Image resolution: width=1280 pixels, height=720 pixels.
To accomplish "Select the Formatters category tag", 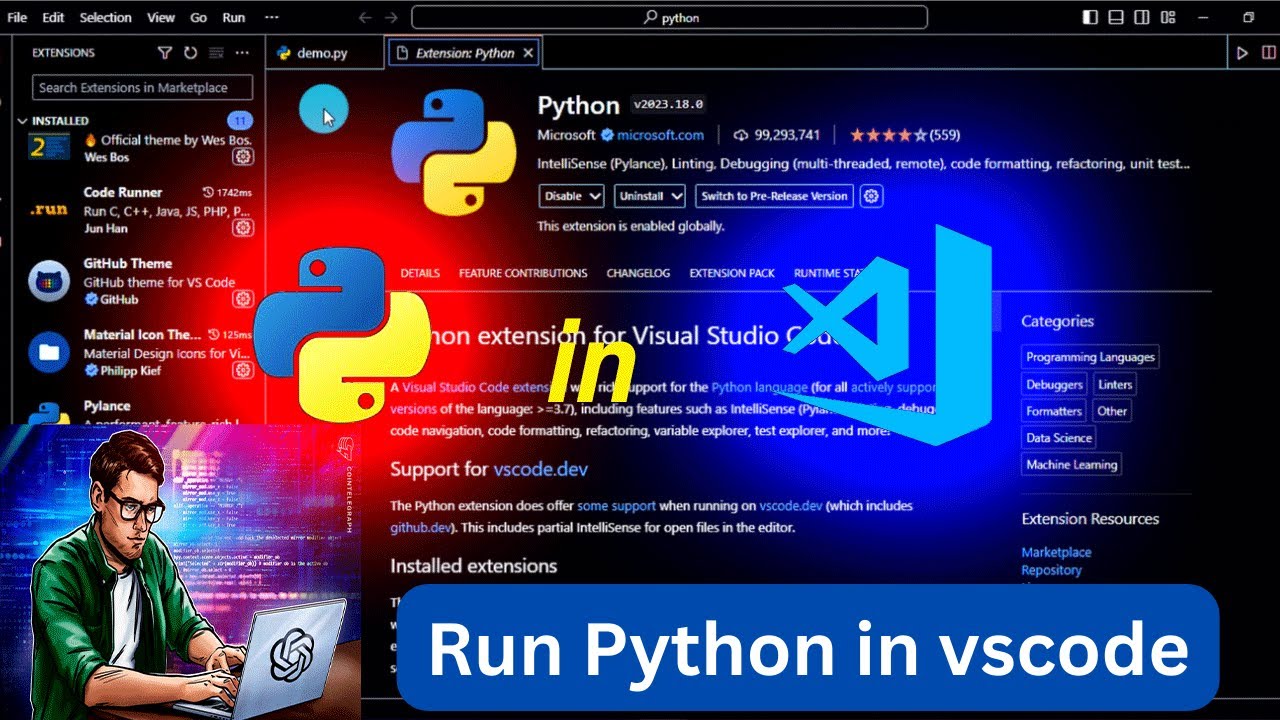I will (1054, 411).
